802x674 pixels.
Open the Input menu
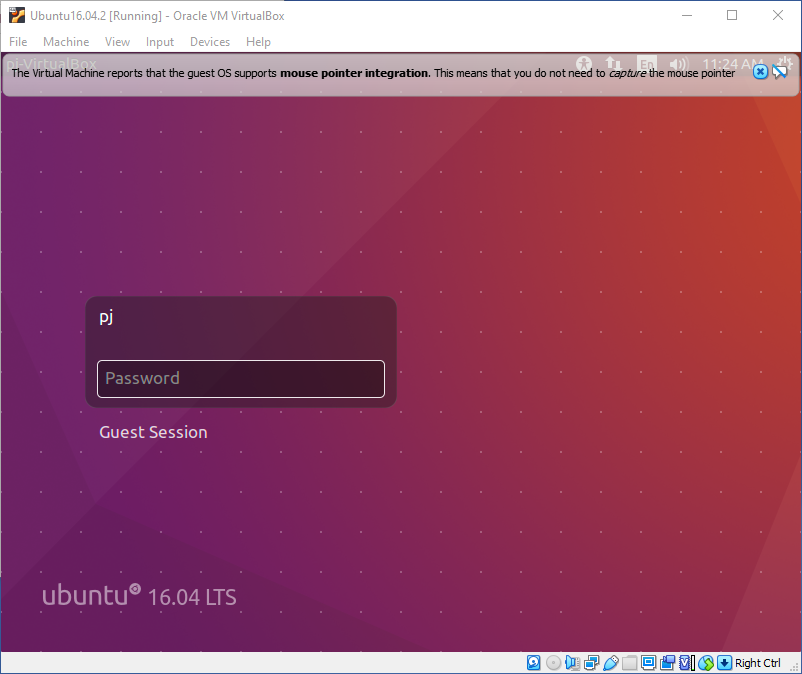coord(160,42)
